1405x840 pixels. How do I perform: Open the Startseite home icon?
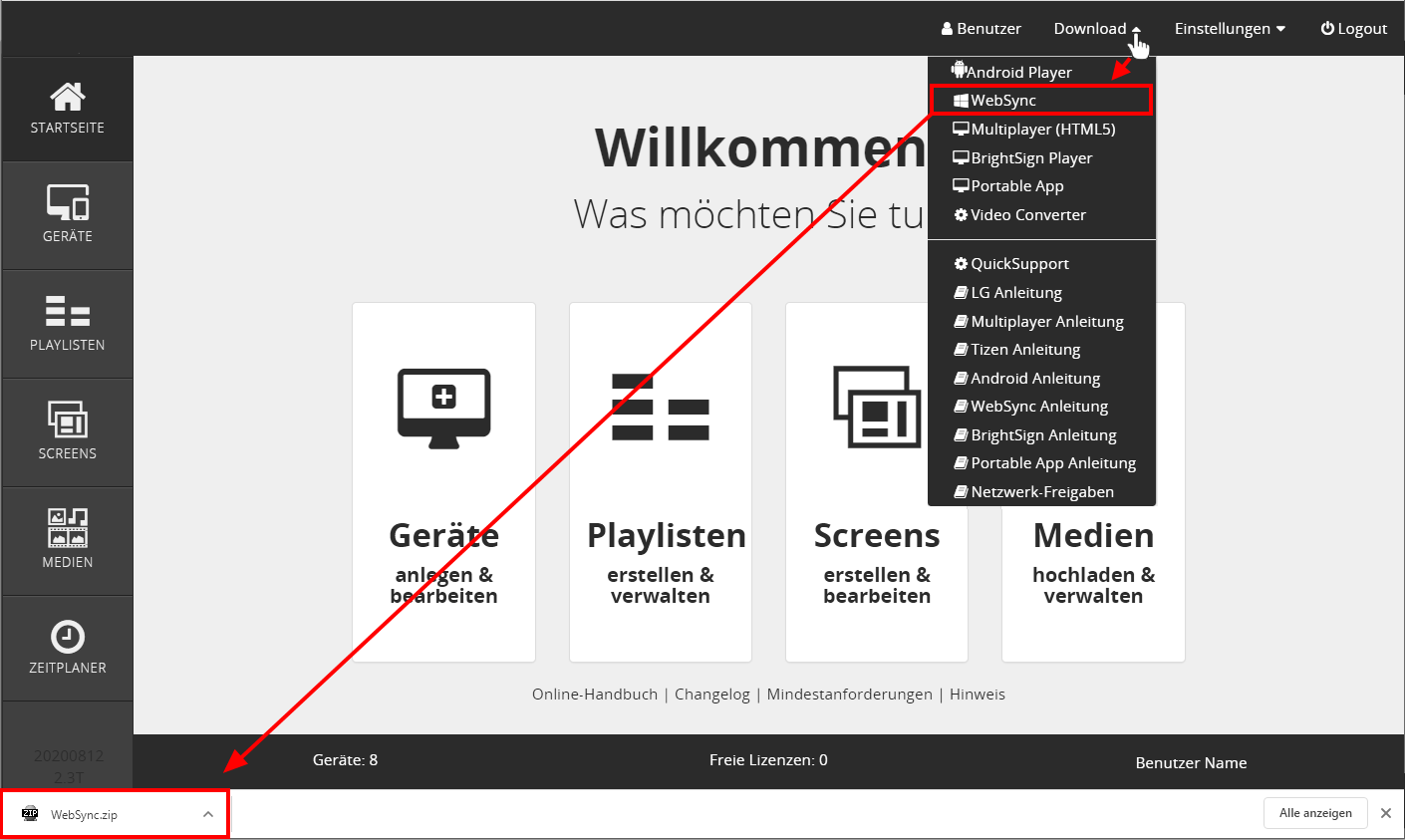click(67, 98)
